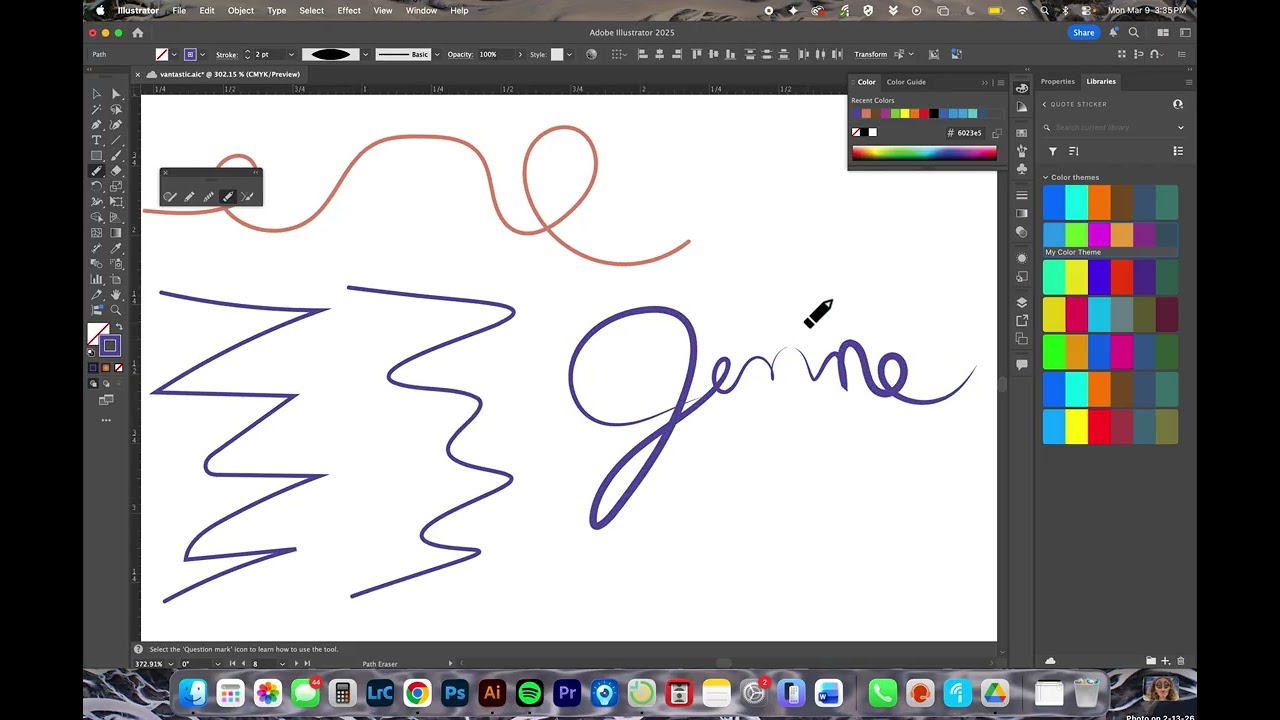Open the Symbols panel from dock
The height and width of the screenshot is (720, 1280).
tap(1022, 169)
